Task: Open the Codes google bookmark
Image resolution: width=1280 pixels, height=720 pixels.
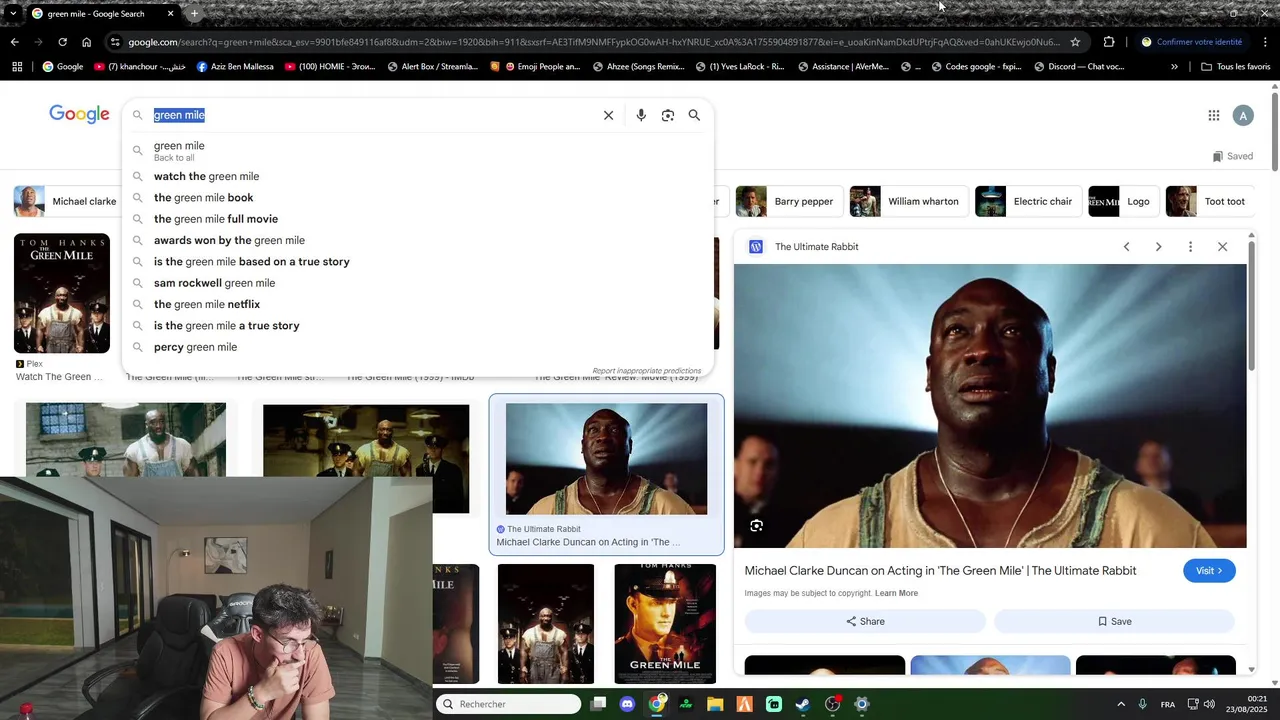Action: click(976, 67)
